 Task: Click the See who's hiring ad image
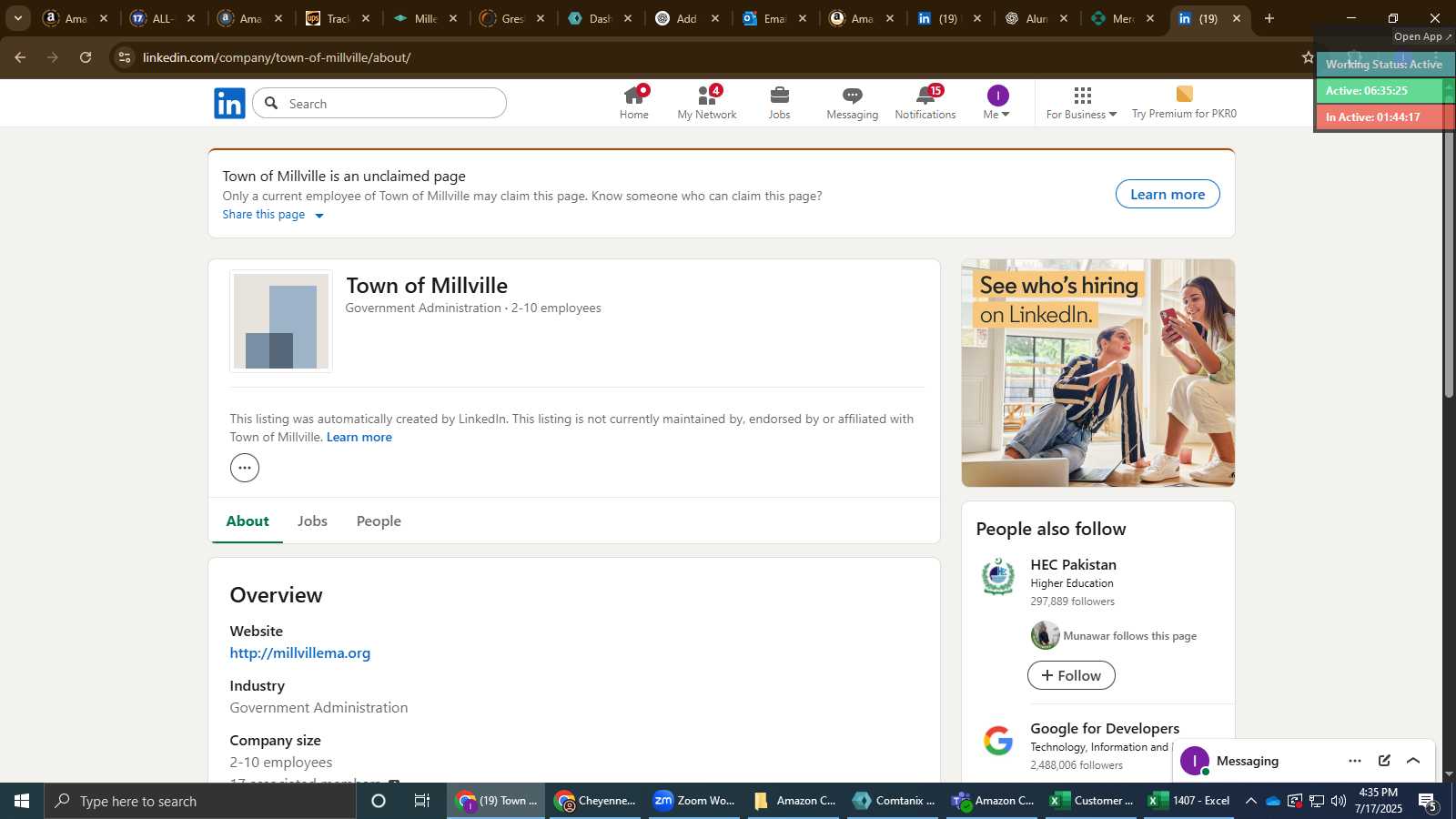[1098, 373]
